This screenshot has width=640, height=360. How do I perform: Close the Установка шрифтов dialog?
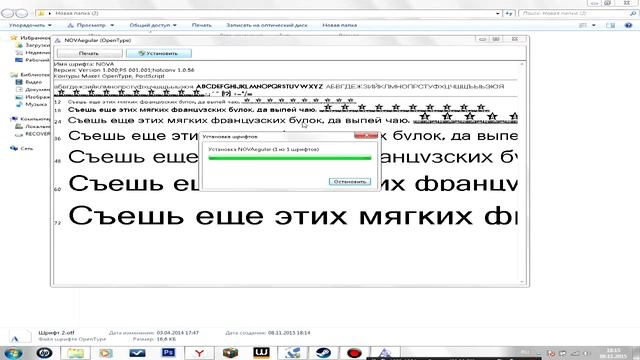(x=366, y=136)
